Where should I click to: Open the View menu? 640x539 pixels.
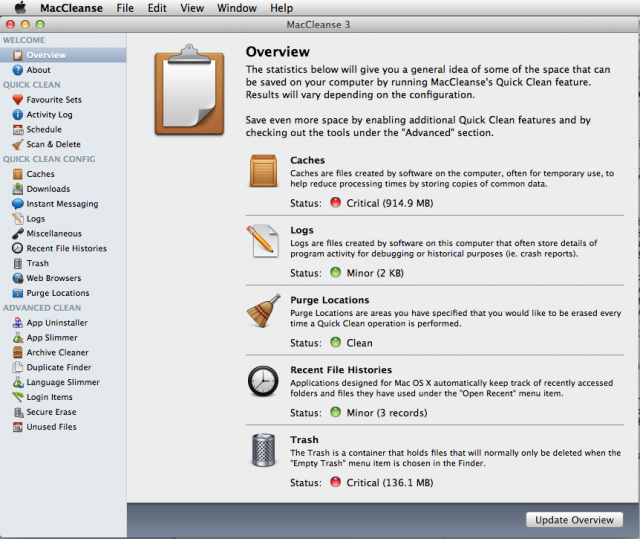tap(192, 8)
